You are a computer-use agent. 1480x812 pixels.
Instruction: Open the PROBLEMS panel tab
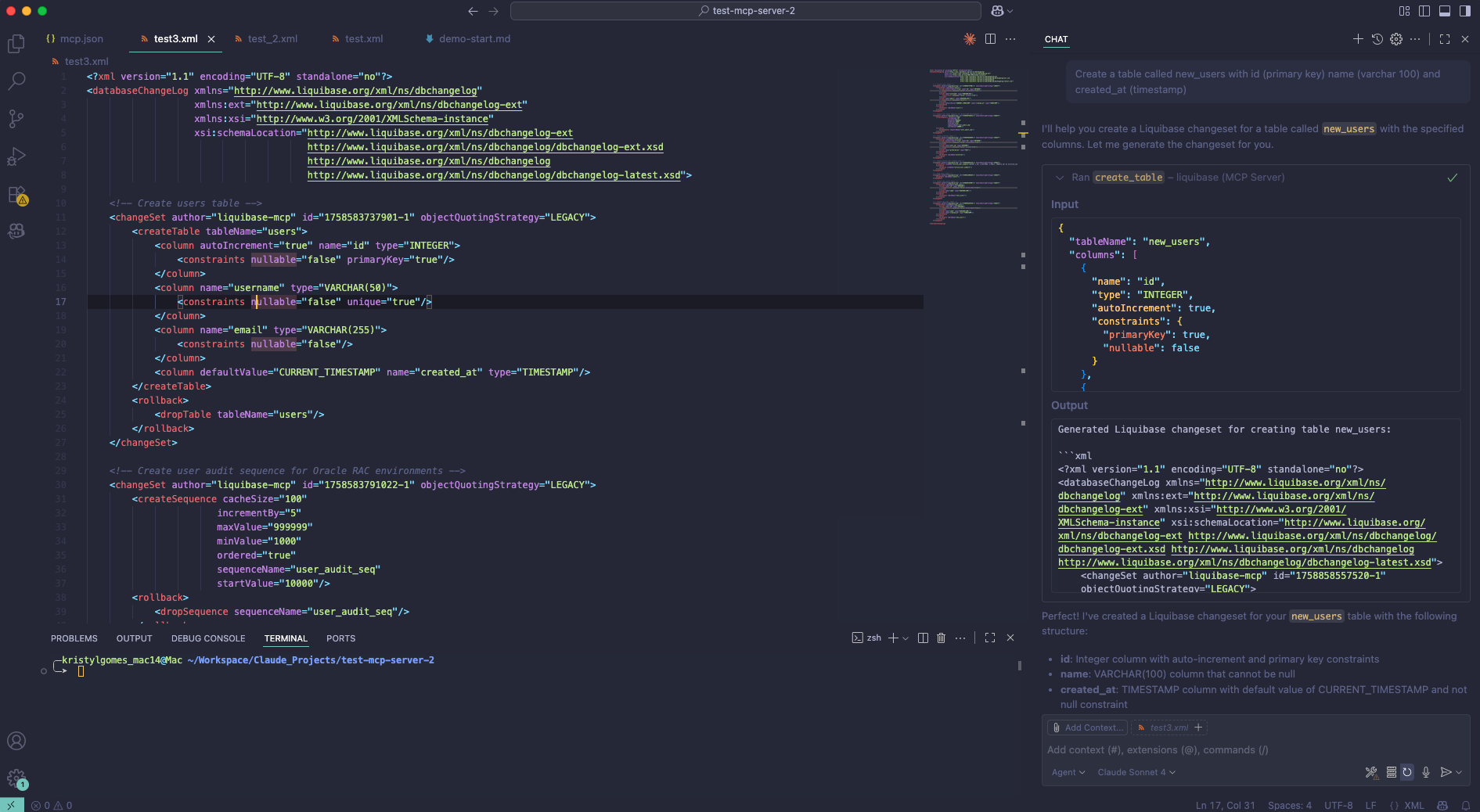coord(74,638)
